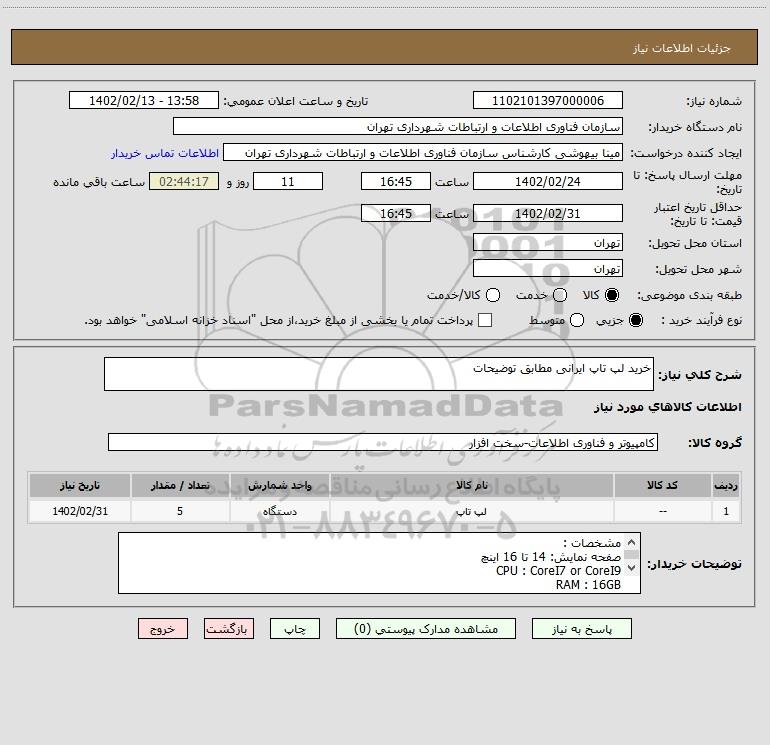Select the متوسط purchase type radio

(x=577, y=320)
